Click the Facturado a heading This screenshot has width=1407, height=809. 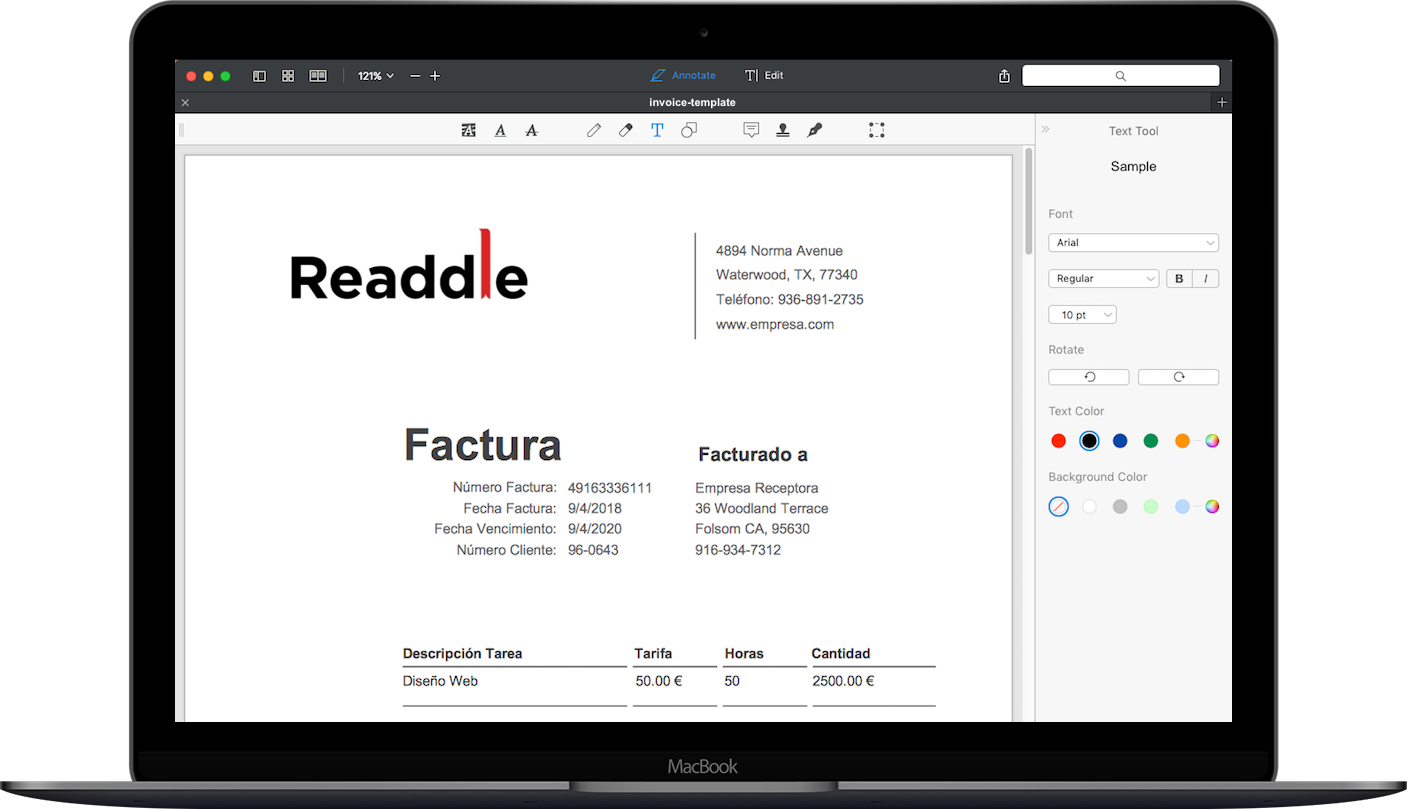click(x=753, y=455)
